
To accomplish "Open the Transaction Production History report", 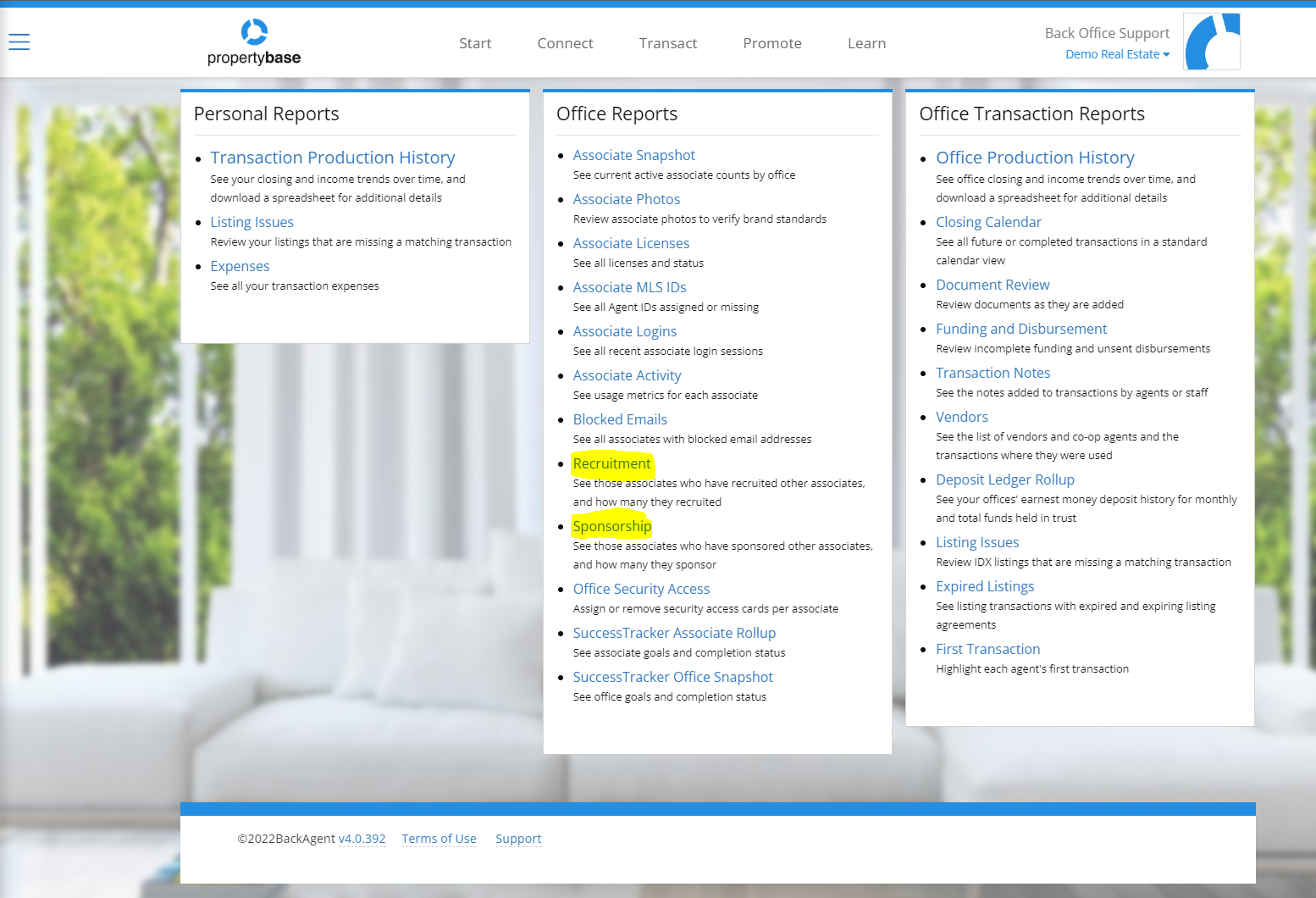I will (333, 157).
